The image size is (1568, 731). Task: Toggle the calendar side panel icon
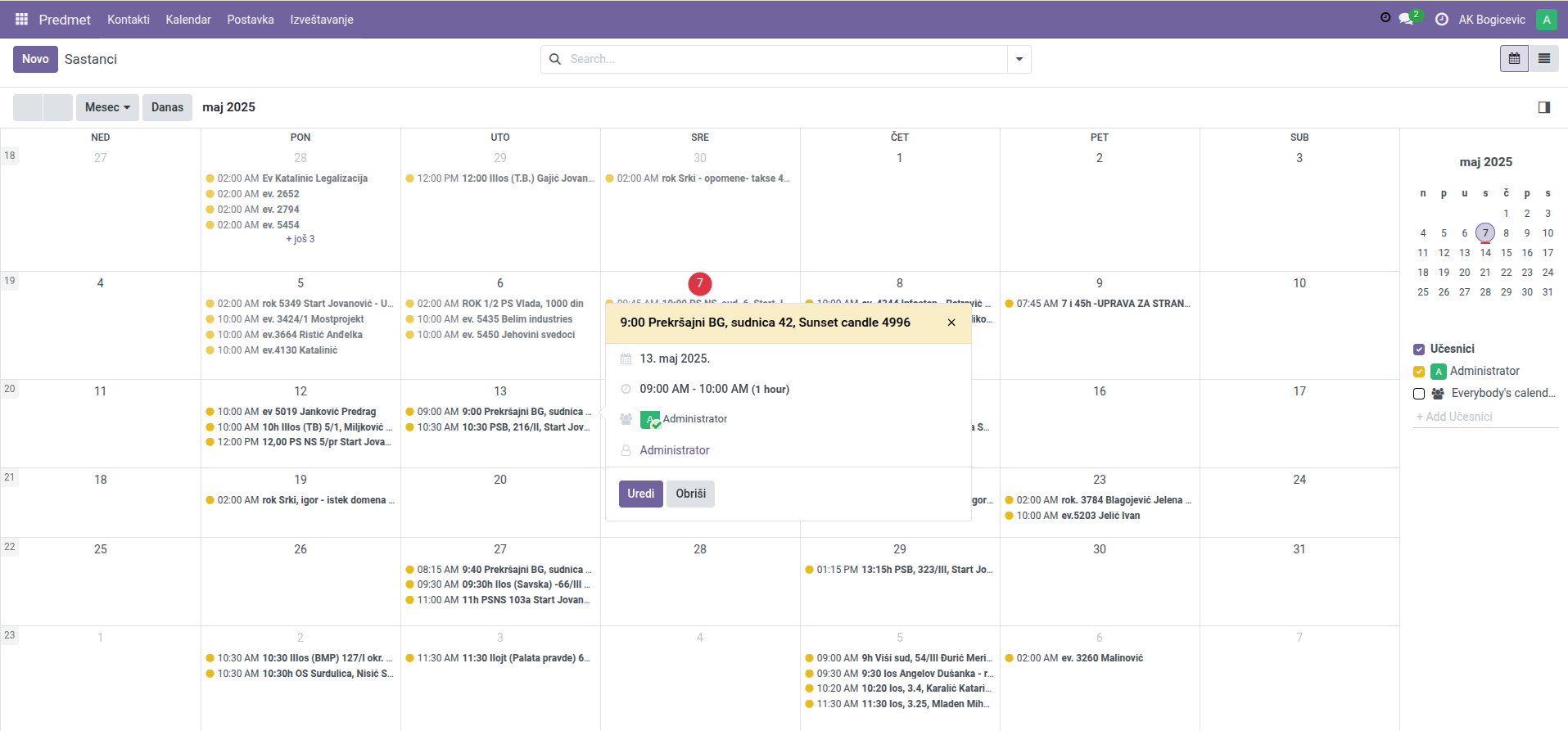[1544, 107]
